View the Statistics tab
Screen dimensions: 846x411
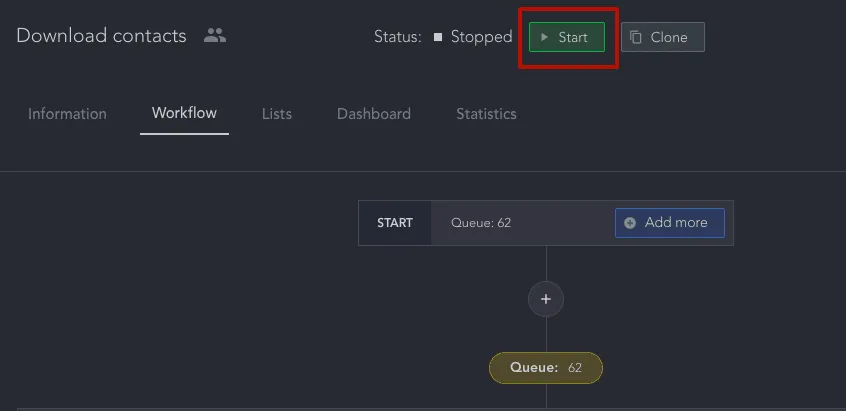pos(486,114)
